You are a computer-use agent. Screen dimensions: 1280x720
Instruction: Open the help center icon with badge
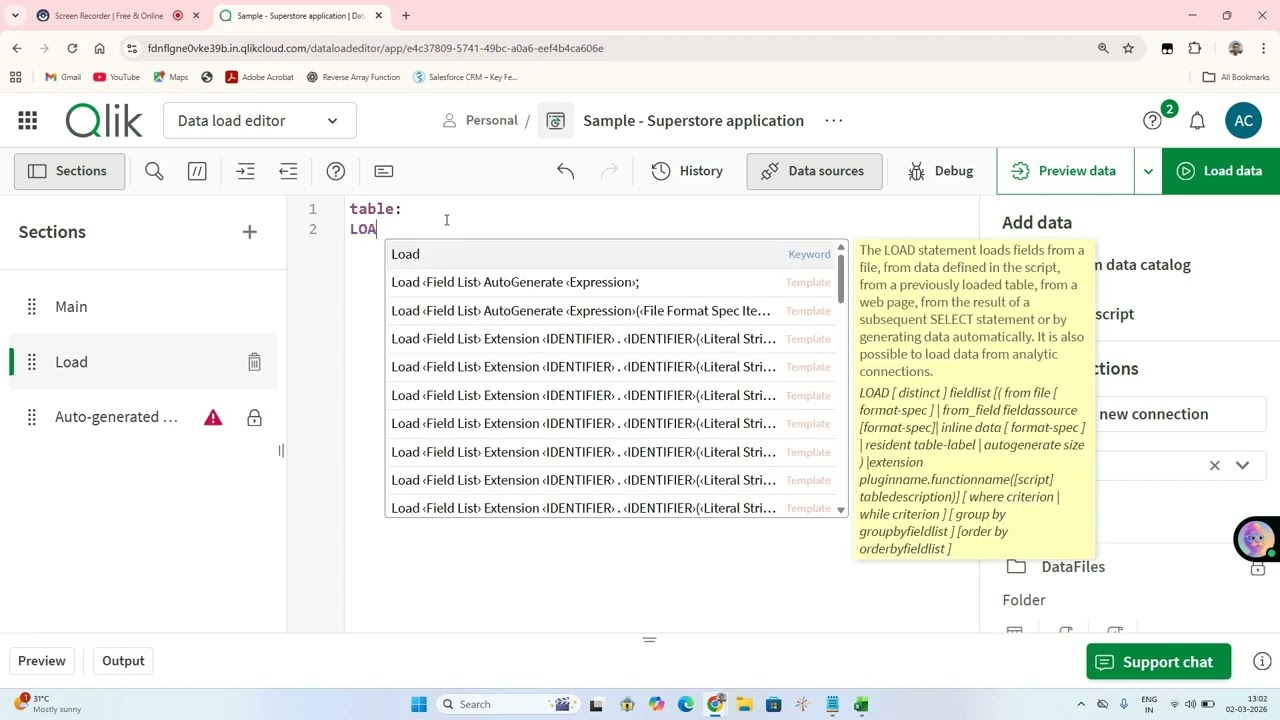(1153, 121)
